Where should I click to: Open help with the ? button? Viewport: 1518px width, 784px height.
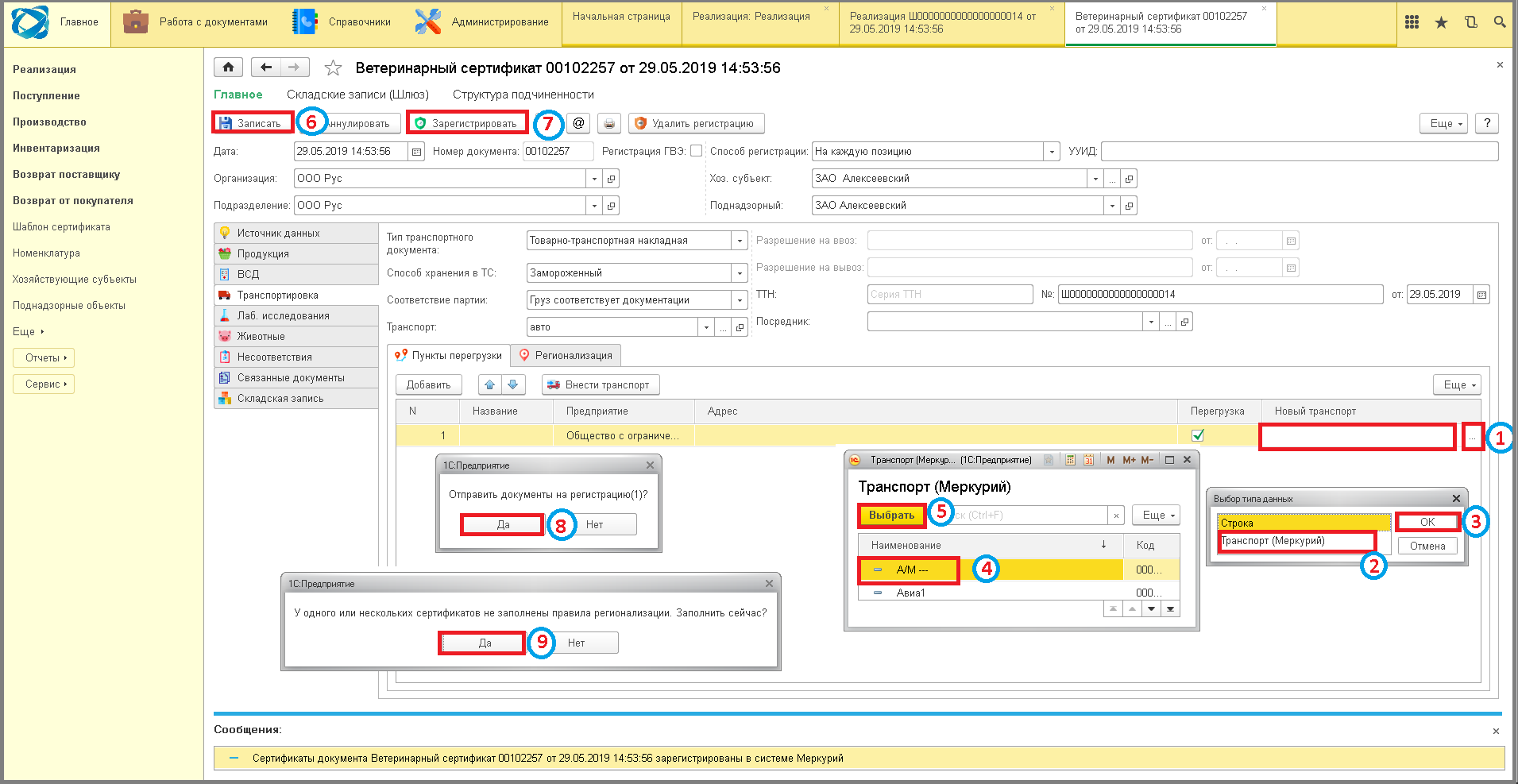point(1487,123)
